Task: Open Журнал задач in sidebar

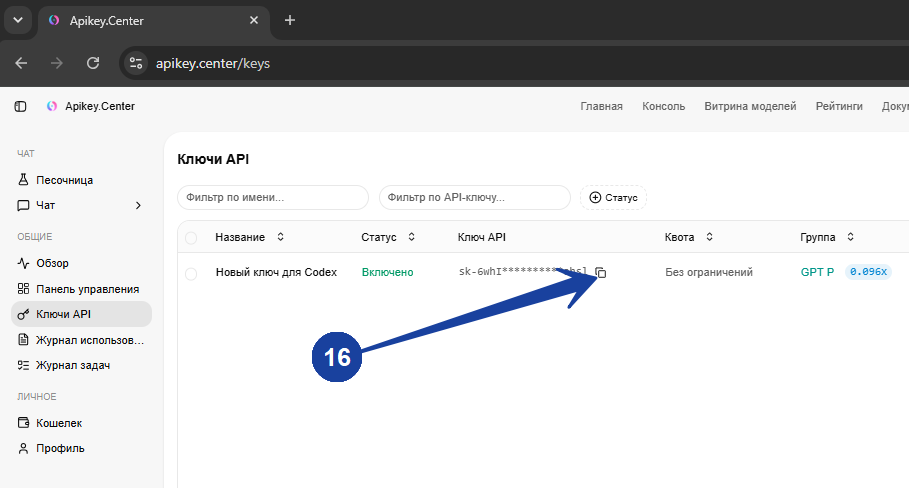Action: coord(81,365)
